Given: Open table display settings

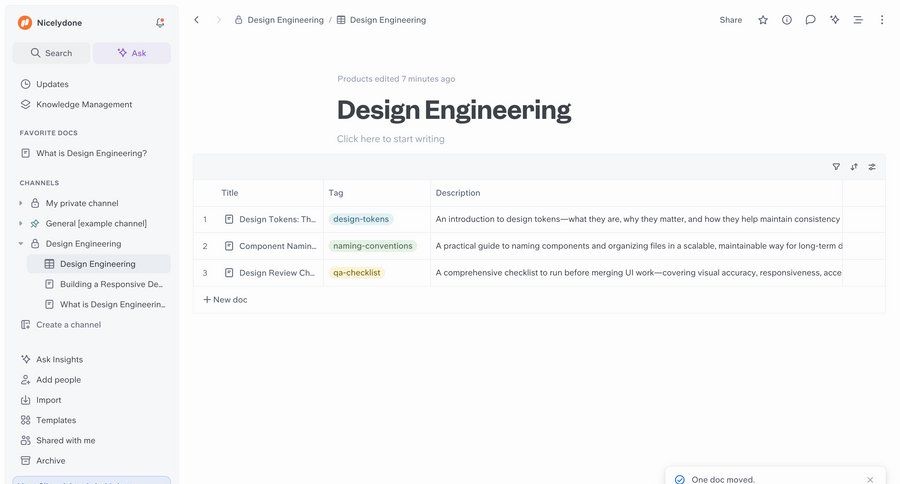Looking at the screenshot, I should (x=872, y=167).
